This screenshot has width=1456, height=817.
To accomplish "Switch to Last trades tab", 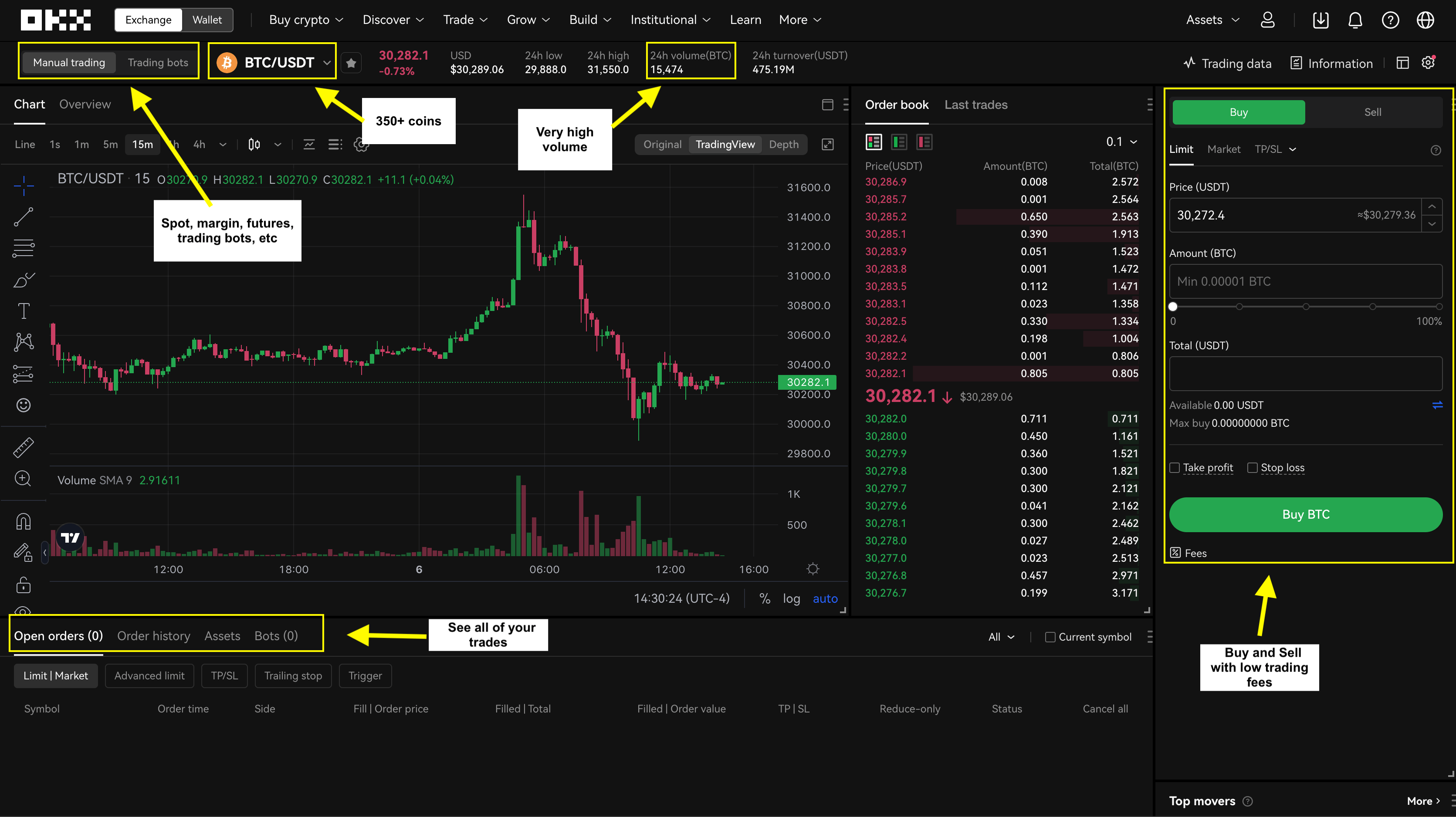I will point(976,105).
